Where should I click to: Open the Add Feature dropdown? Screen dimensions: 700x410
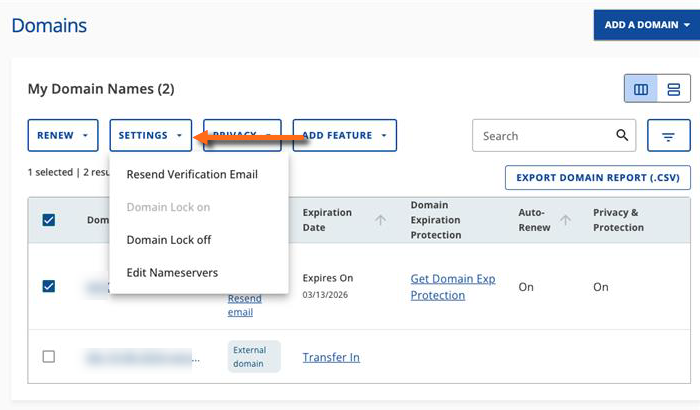(344, 135)
